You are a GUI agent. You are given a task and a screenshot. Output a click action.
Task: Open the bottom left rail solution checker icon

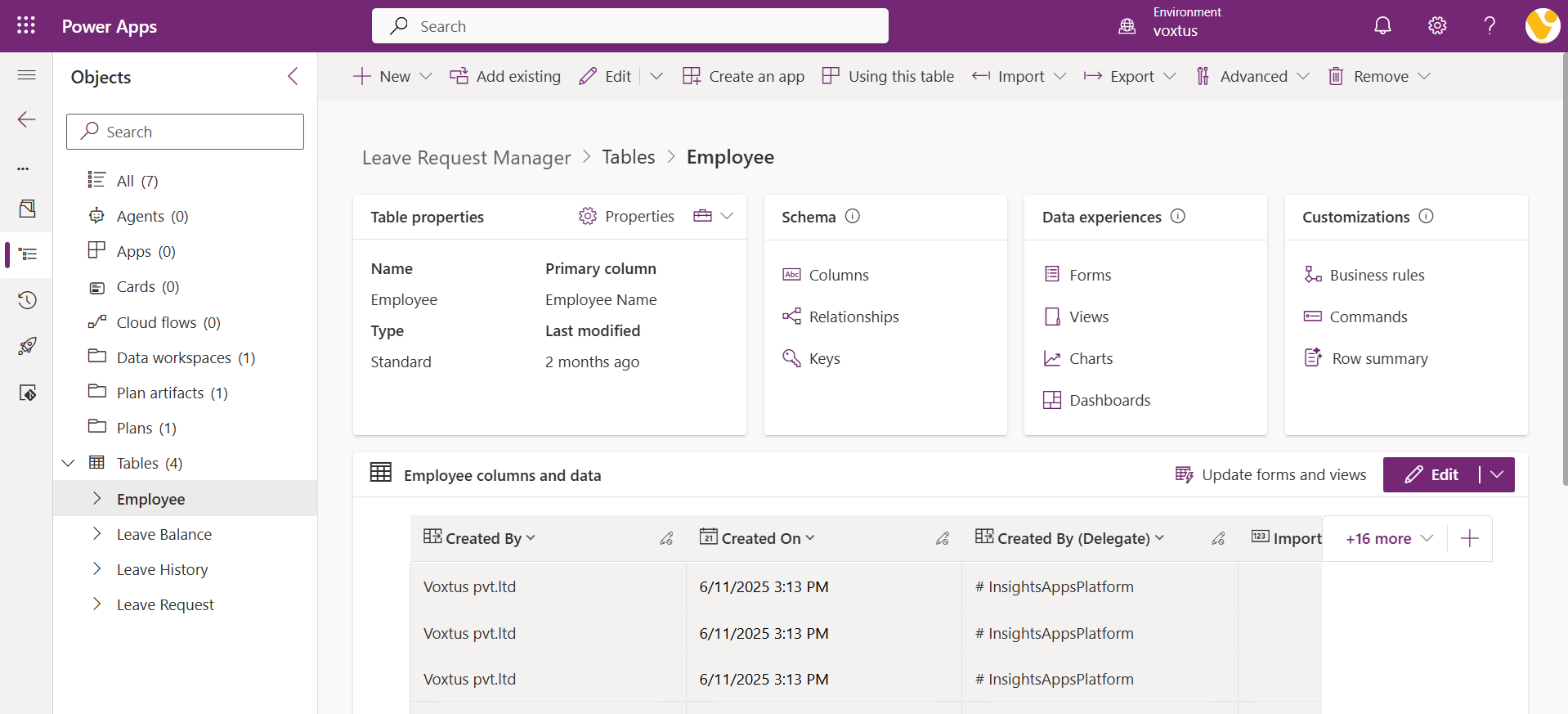27,393
